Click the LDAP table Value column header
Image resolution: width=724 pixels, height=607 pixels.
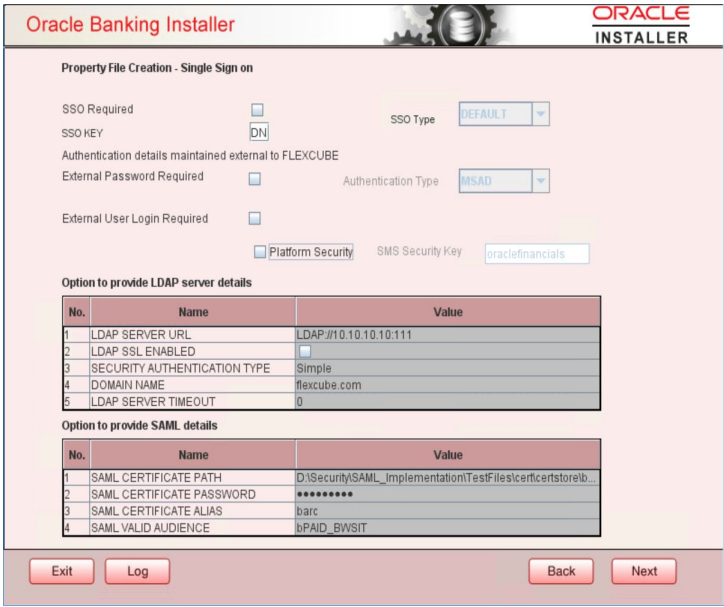pos(448,312)
